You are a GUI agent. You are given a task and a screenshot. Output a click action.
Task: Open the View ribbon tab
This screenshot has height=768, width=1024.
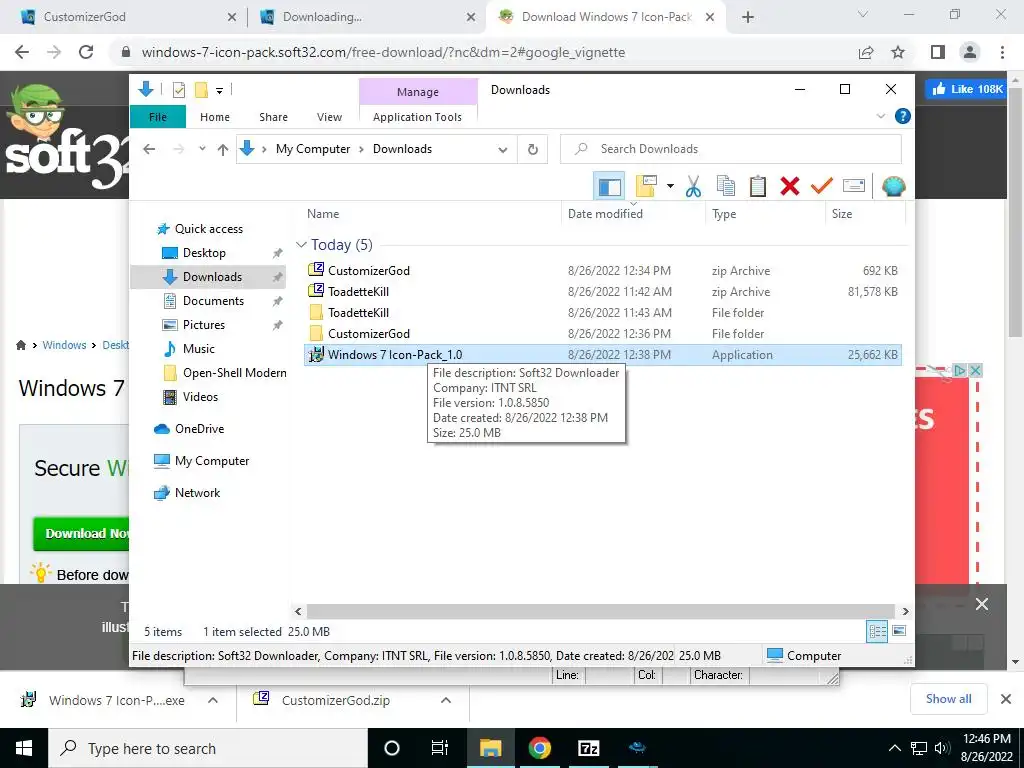coord(329,117)
